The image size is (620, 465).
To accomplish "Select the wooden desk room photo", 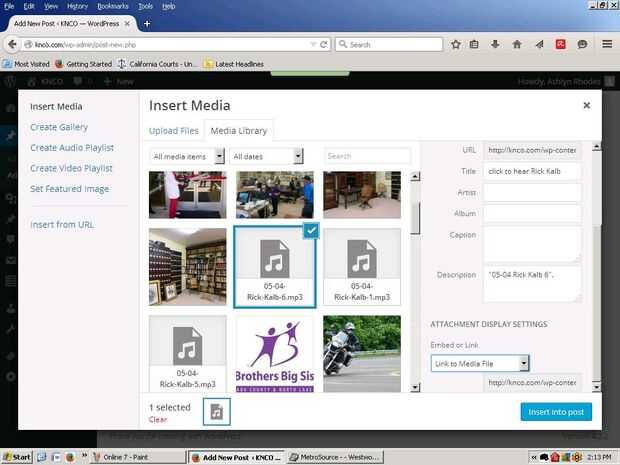I will coord(362,195).
